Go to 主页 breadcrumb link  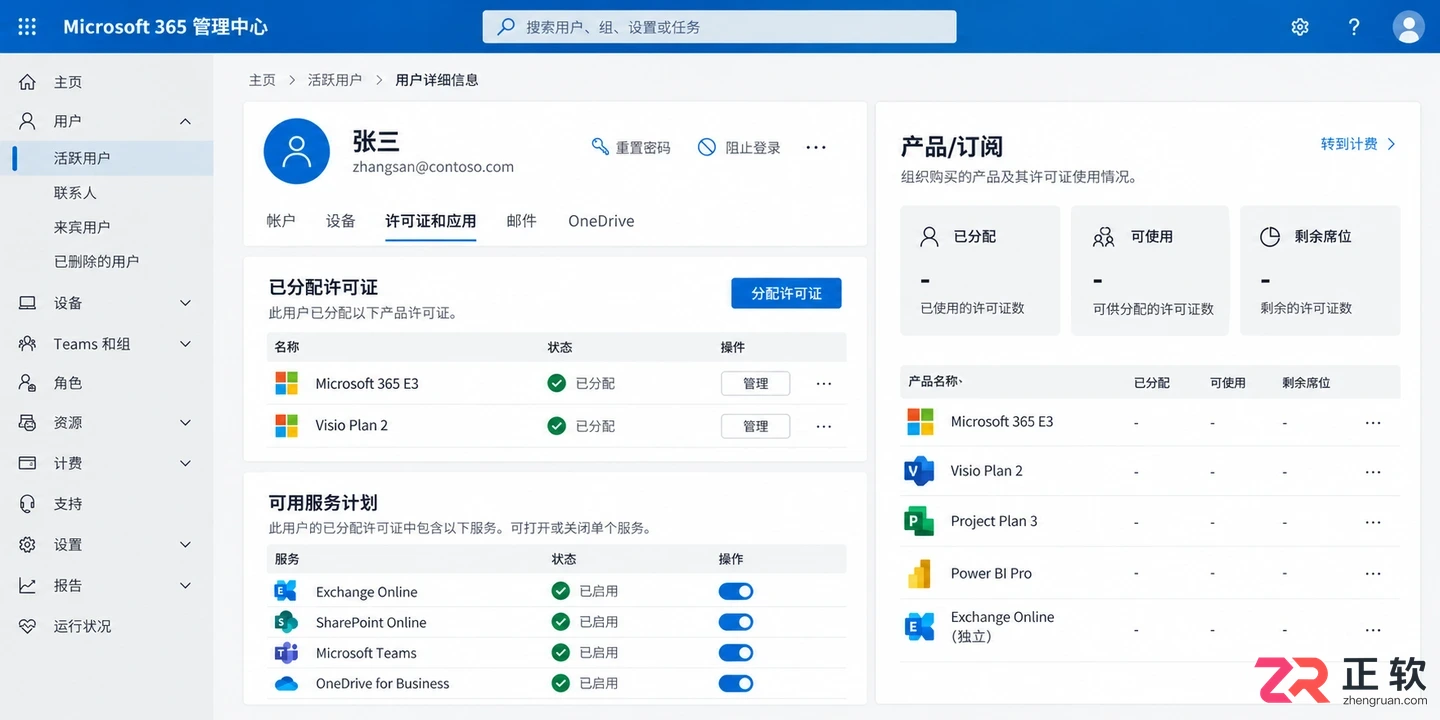coord(262,80)
